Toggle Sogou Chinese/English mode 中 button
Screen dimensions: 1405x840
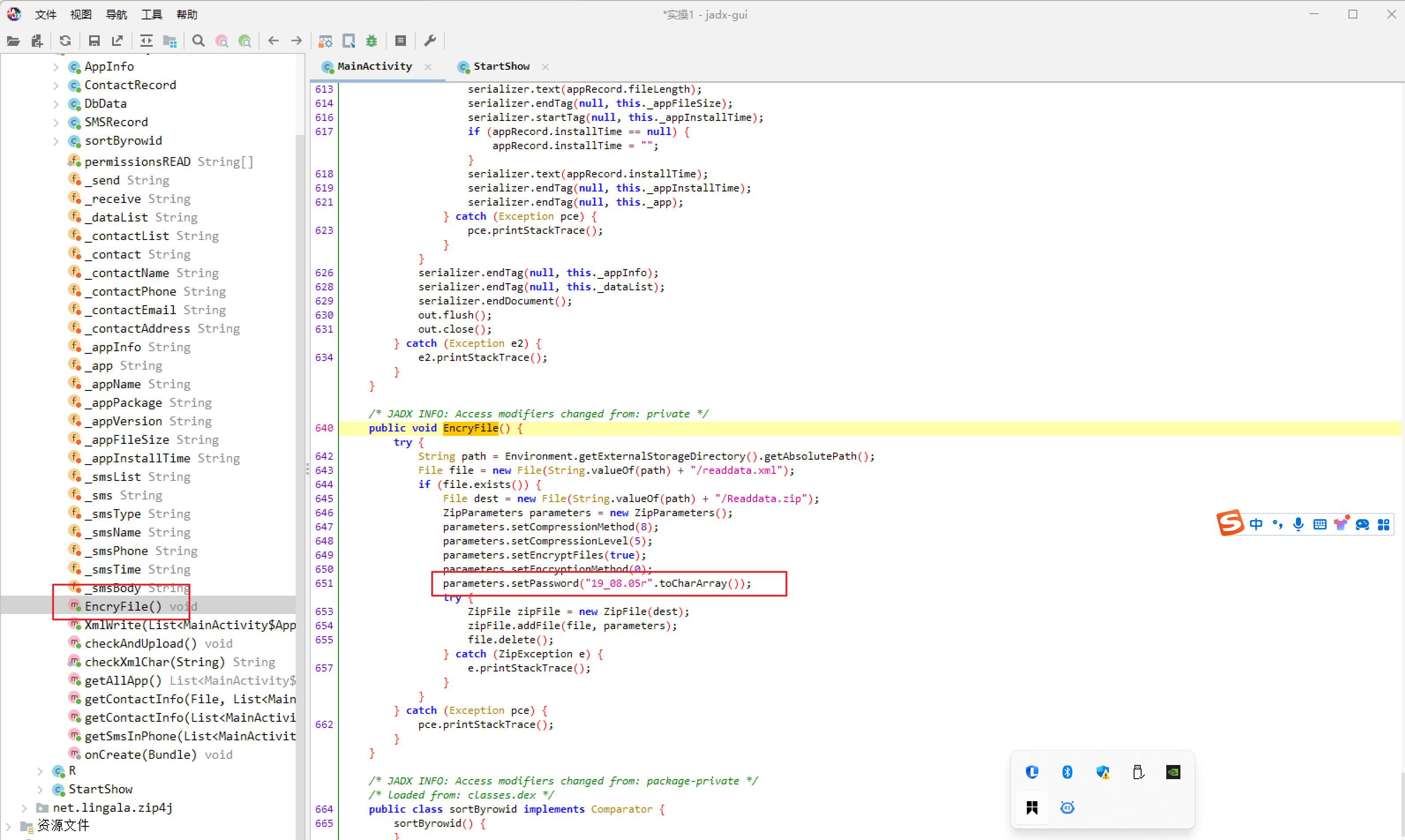pos(1256,524)
